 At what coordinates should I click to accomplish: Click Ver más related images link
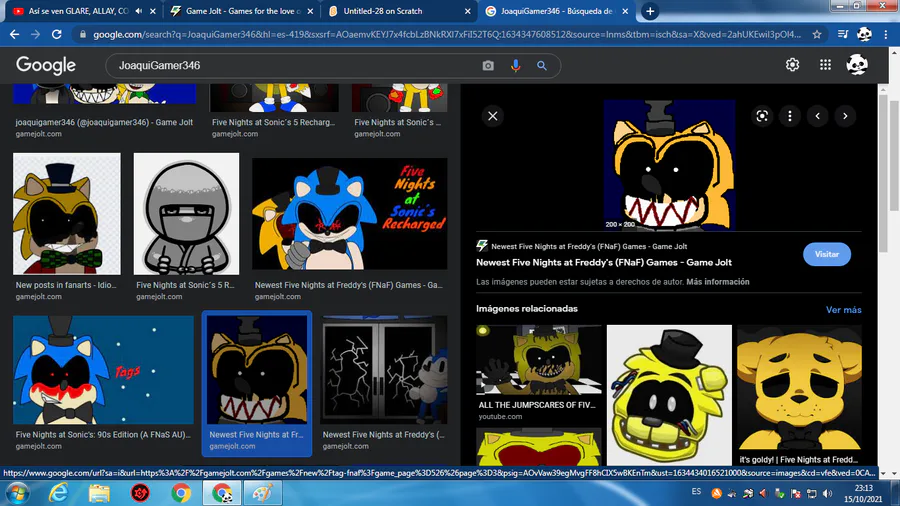(843, 310)
